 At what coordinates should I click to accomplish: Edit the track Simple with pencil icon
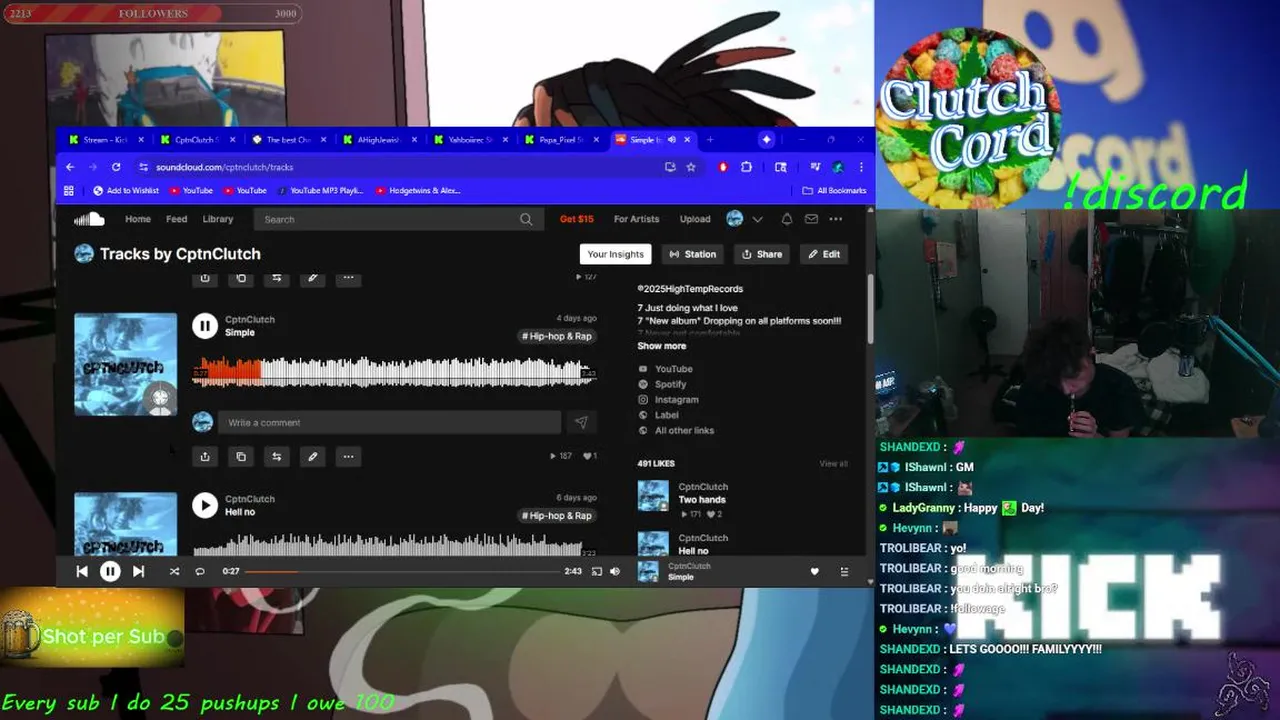pos(313,456)
